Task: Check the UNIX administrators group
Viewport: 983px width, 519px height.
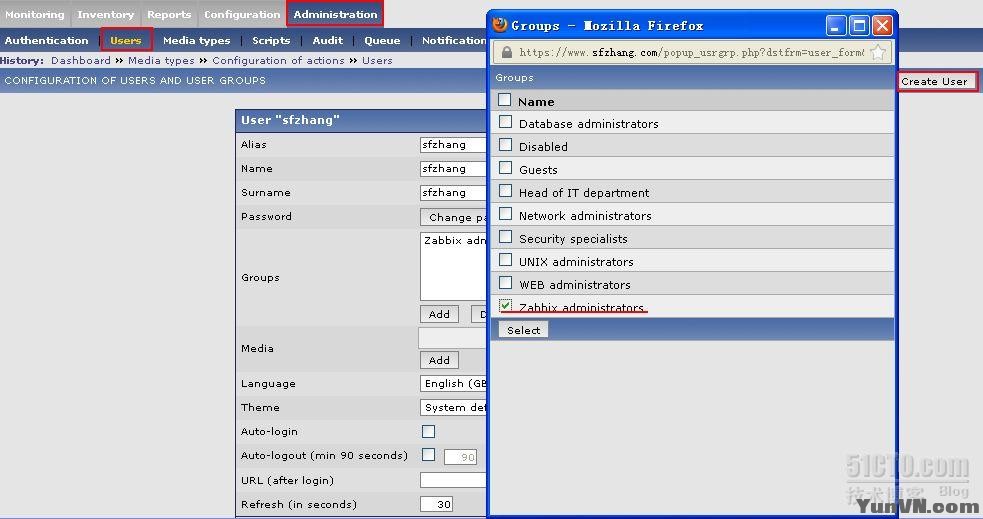Action: (x=505, y=260)
